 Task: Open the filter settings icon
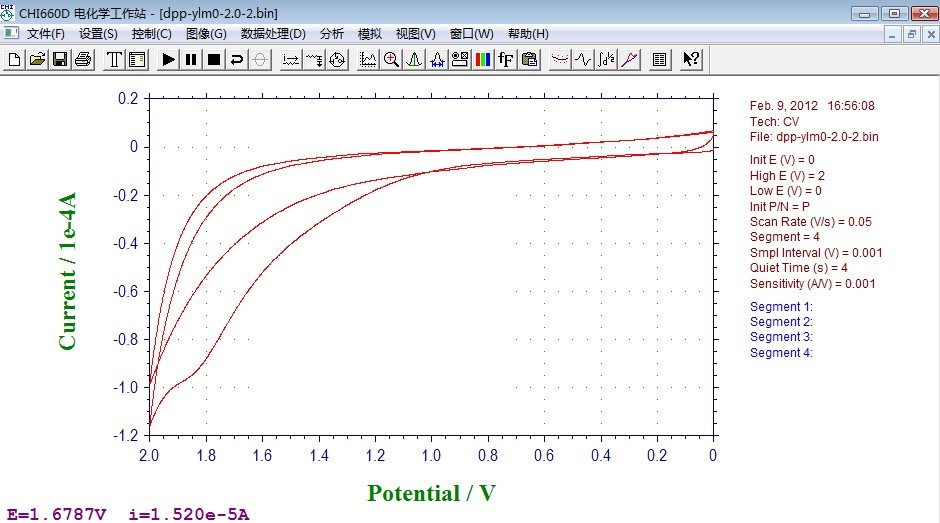[x=314, y=59]
